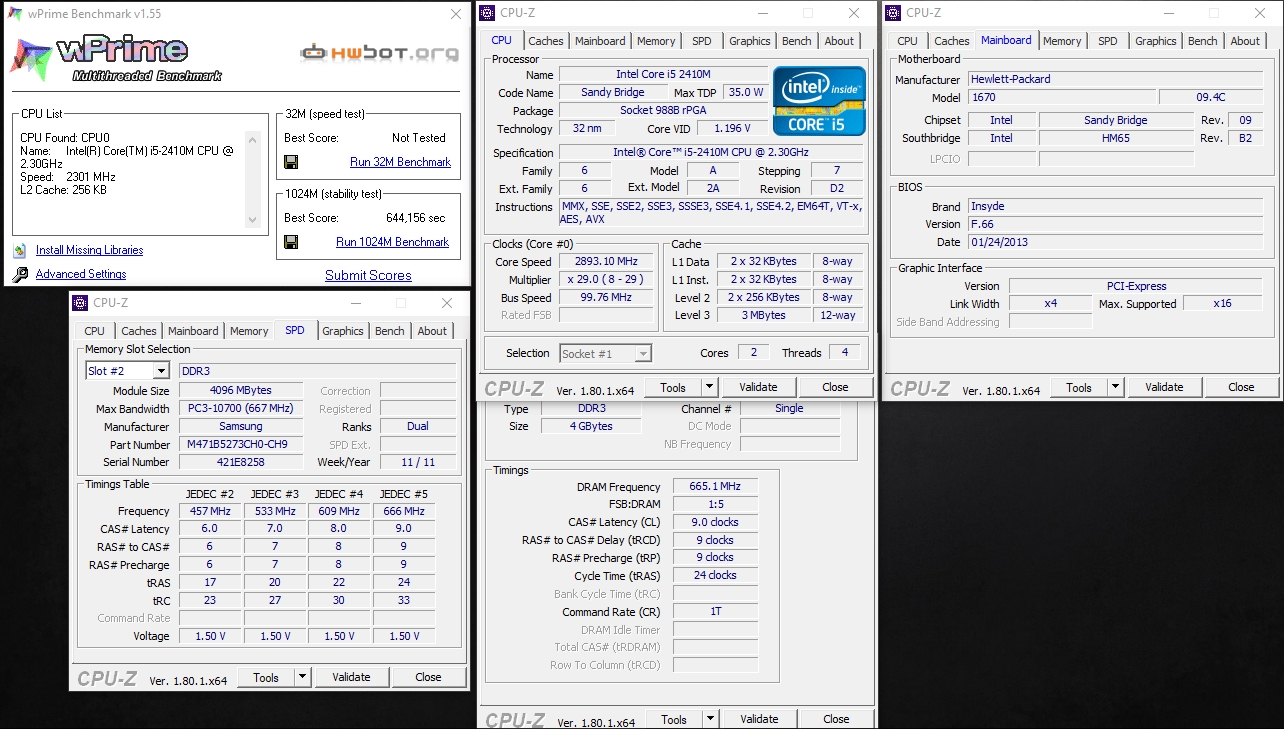Open Caches tab in the Mainboard window

952,41
